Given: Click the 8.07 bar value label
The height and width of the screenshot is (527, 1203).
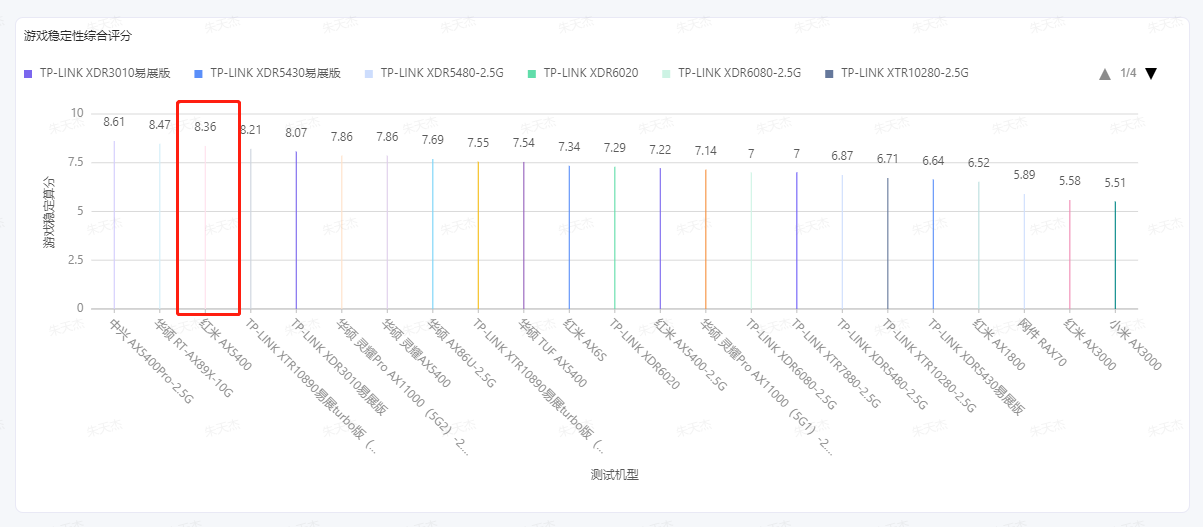Looking at the screenshot, I should tap(296, 133).
